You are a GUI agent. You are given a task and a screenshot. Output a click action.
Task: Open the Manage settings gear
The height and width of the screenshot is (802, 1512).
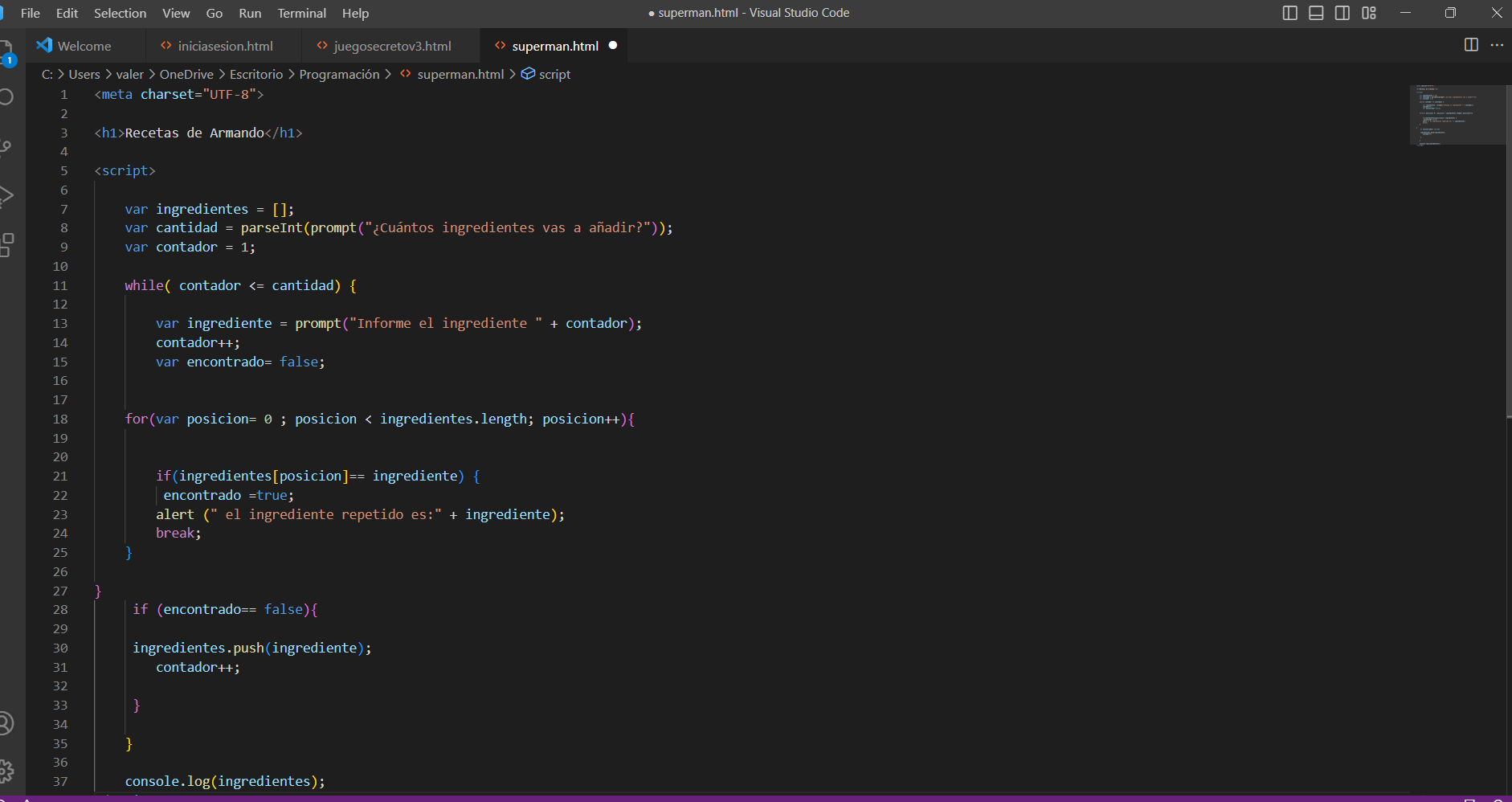click(x=6, y=771)
